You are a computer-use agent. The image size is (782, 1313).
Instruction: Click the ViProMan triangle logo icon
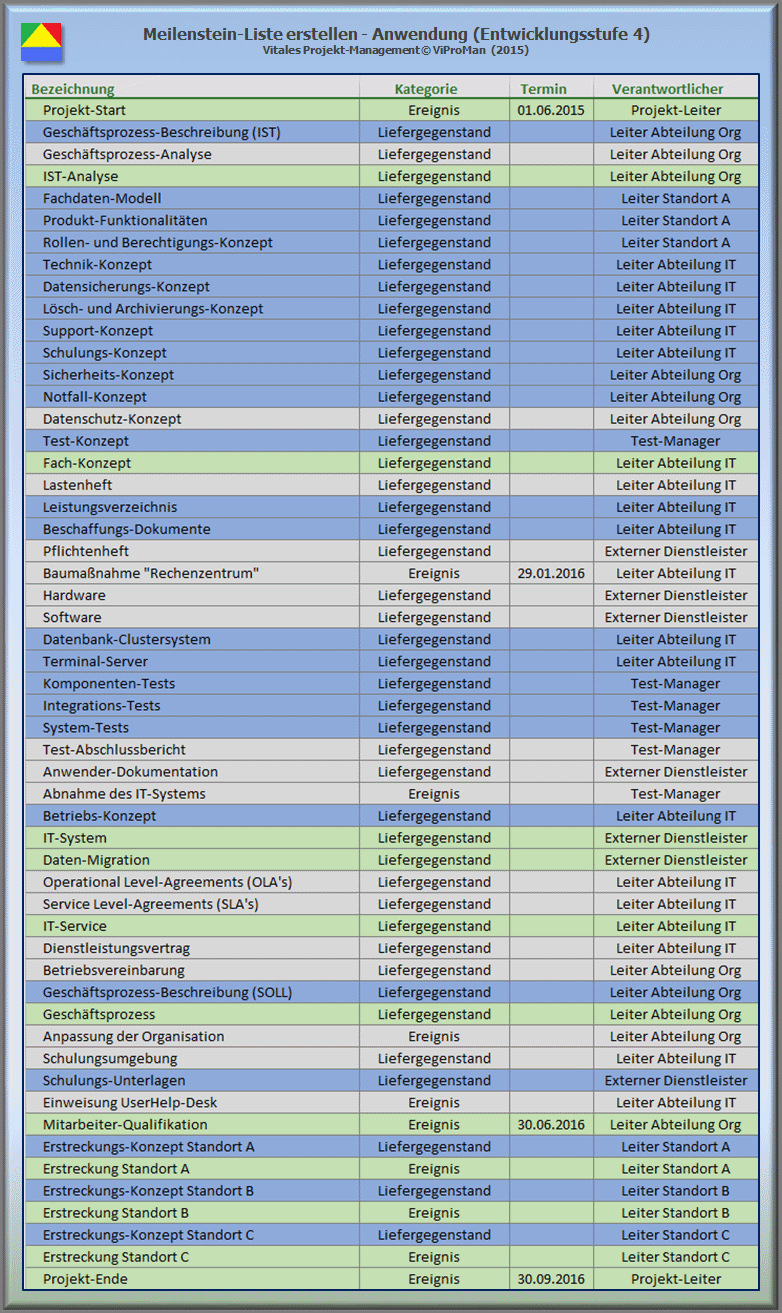(41, 42)
